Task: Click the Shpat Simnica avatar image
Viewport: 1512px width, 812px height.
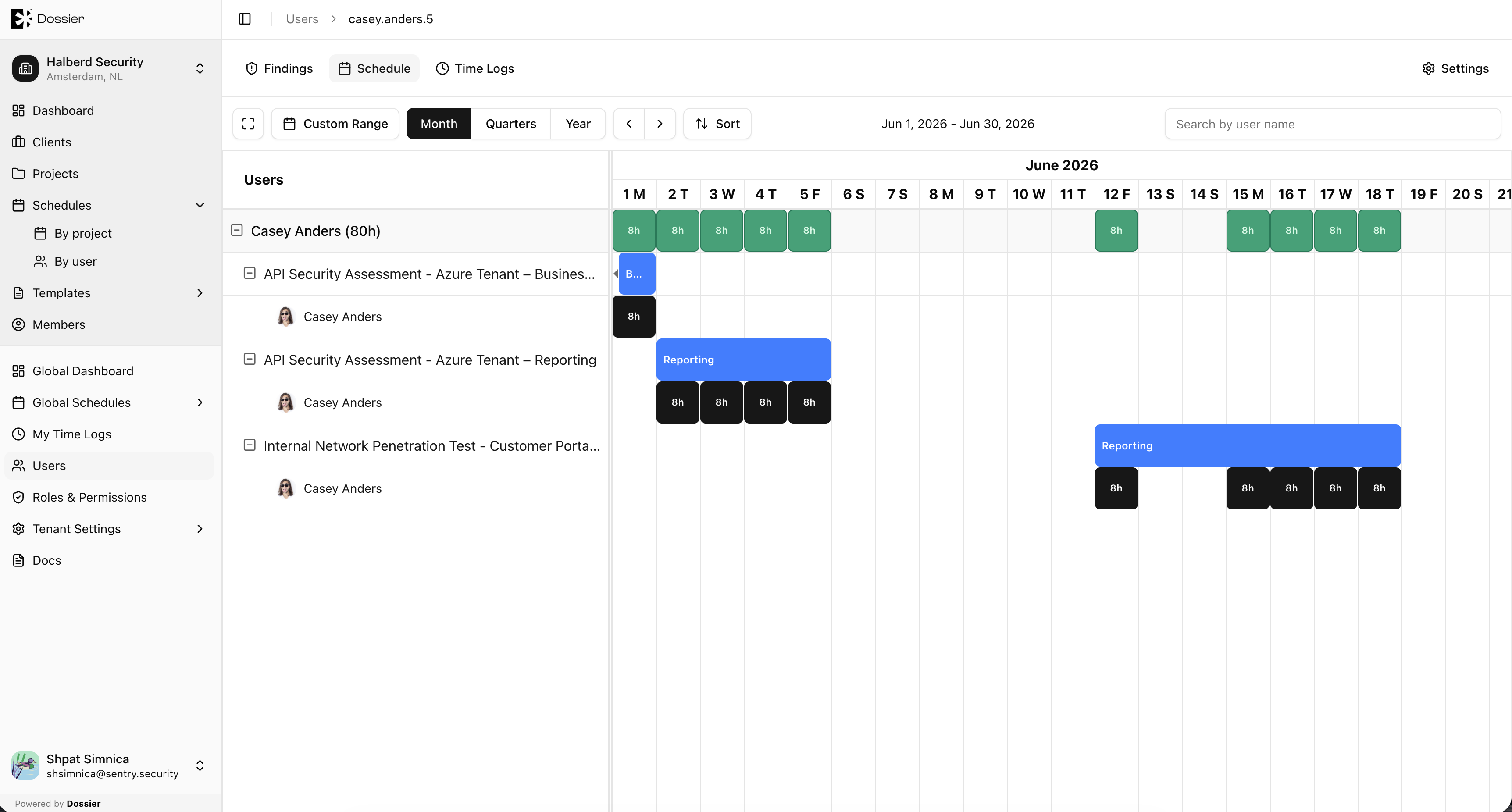Action: (x=25, y=766)
